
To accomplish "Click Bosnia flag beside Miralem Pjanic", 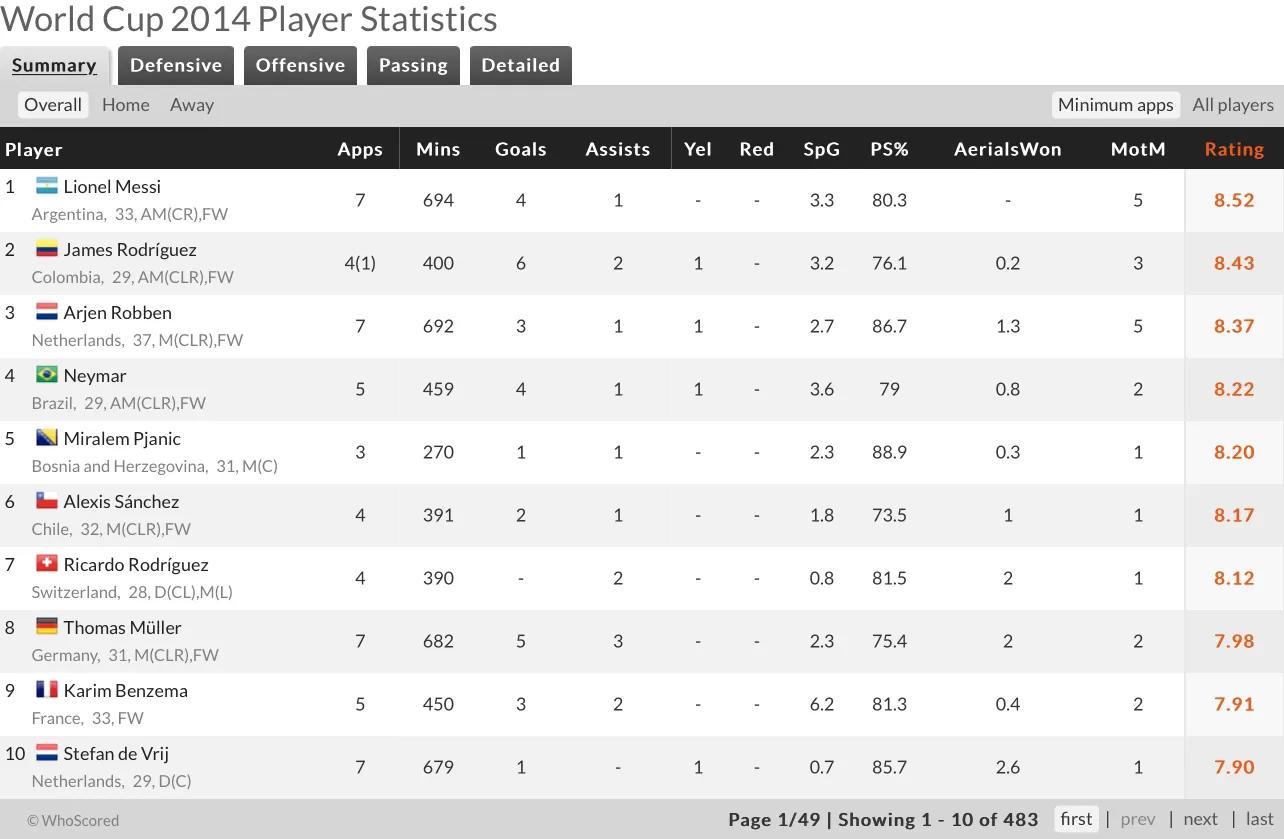I will 46,438.
